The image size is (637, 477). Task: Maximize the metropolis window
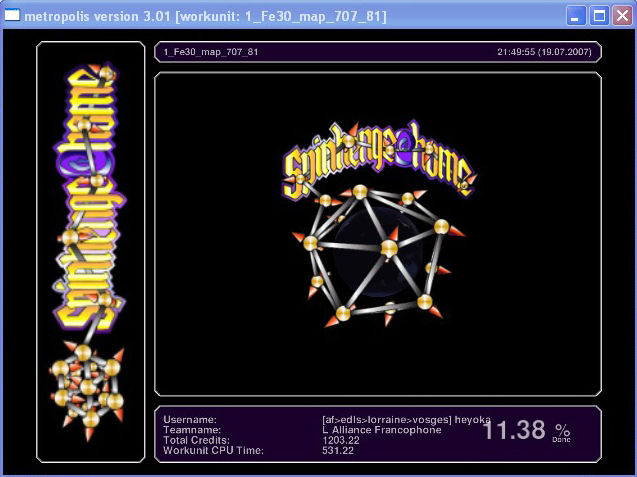tap(599, 16)
